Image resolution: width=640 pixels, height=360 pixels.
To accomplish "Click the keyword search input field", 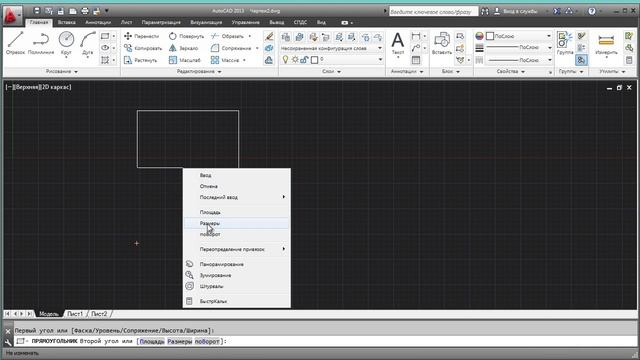I will (x=433, y=11).
